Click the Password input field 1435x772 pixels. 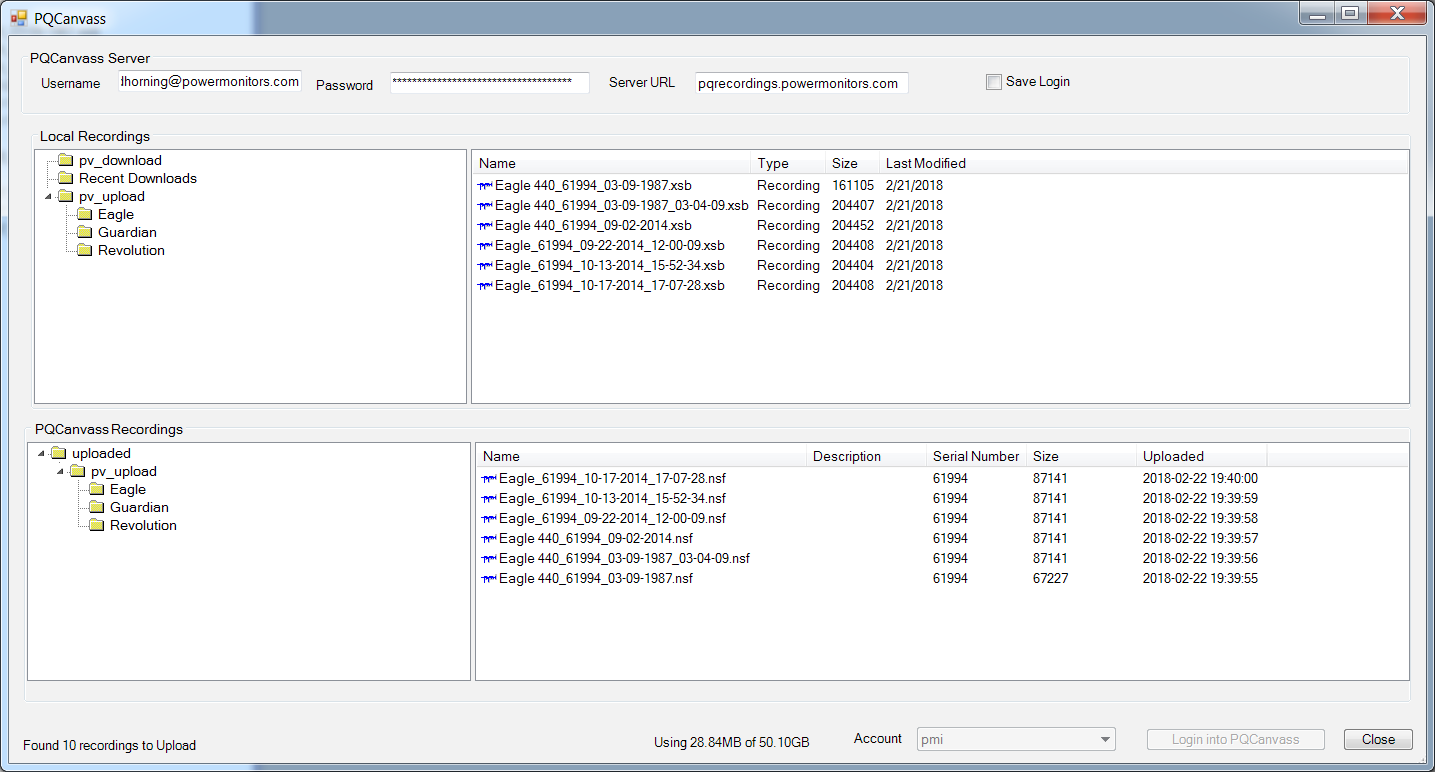coord(489,82)
